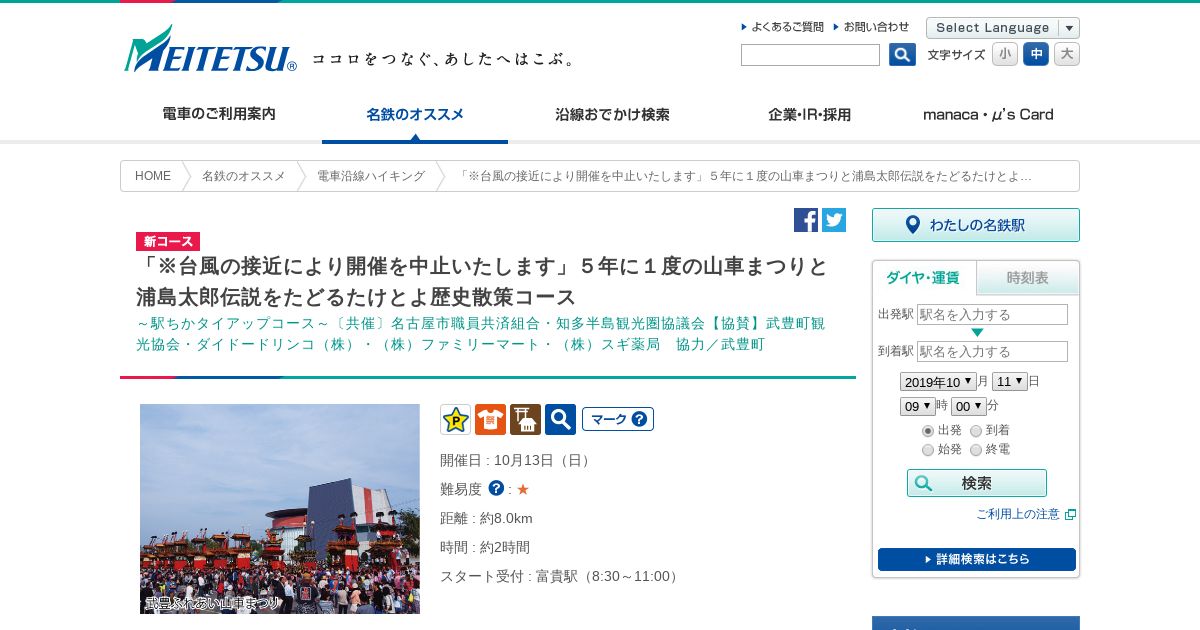Open 企業・IR・採用 menu
Image resolution: width=1200 pixels, height=630 pixels.
(809, 115)
